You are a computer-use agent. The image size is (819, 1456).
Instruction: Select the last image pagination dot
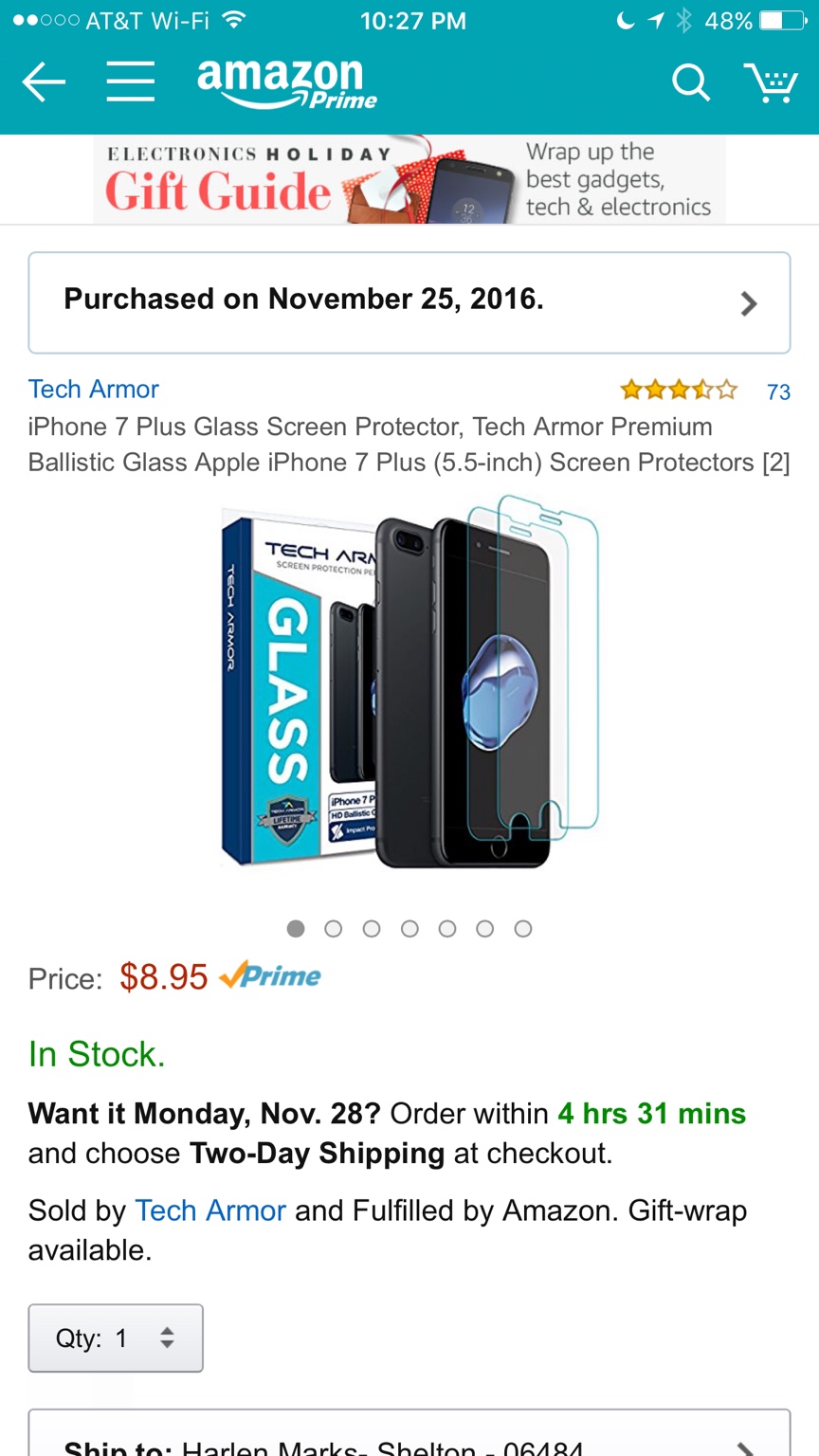523,929
